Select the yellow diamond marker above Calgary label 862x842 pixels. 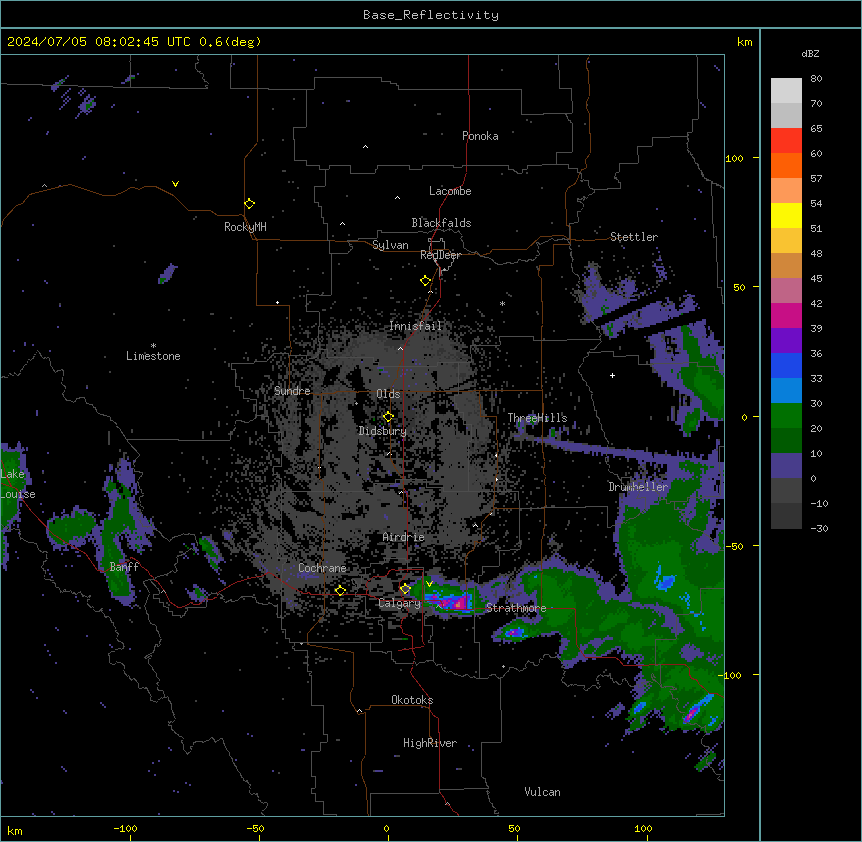click(405, 589)
